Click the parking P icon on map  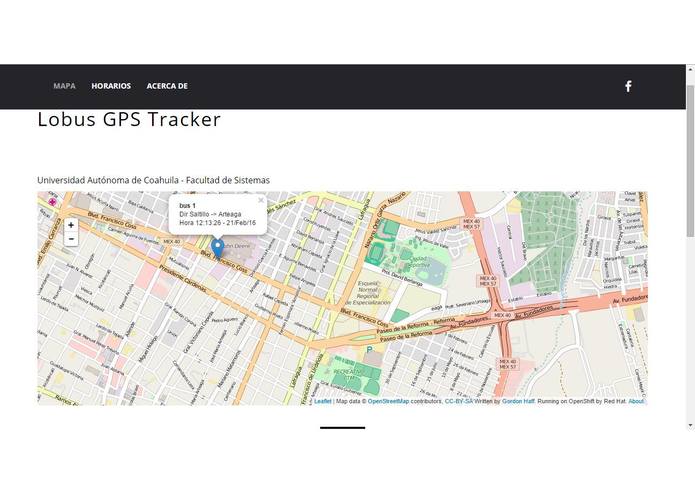(369, 350)
